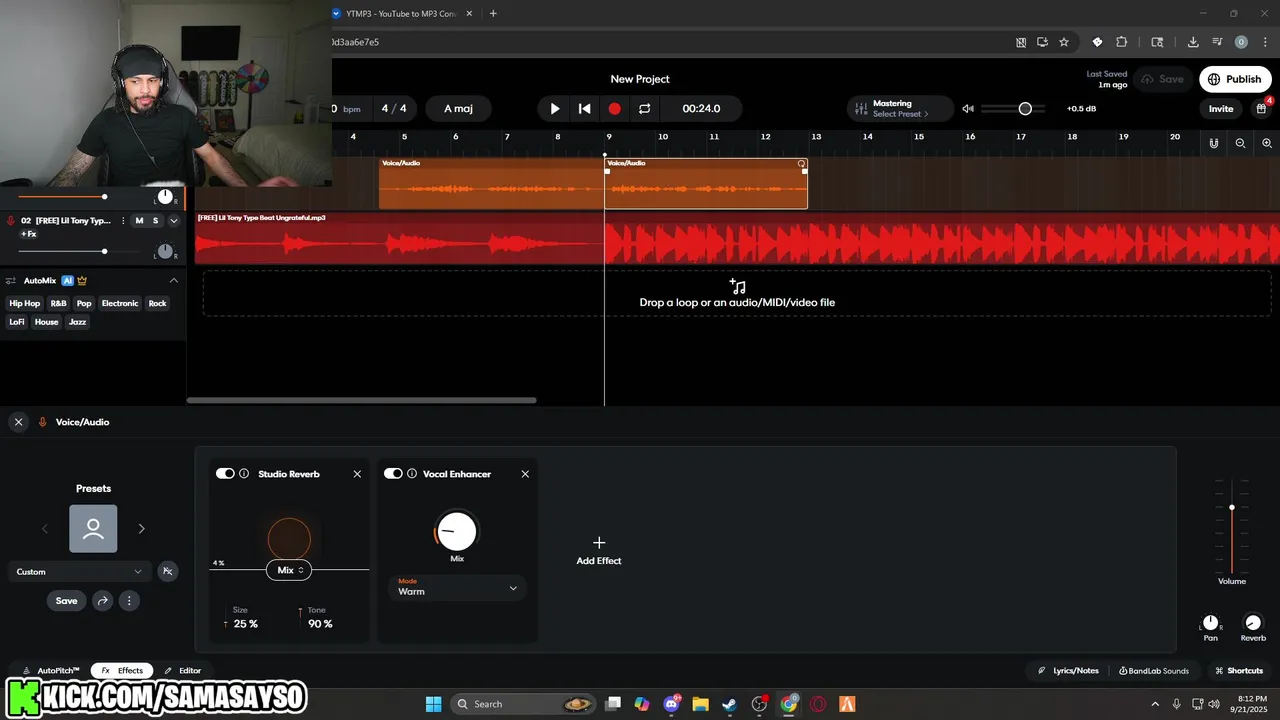Click the 4 / 4 time signature selector
Image resolution: width=1280 pixels, height=720 pixels.
point(394,108)
